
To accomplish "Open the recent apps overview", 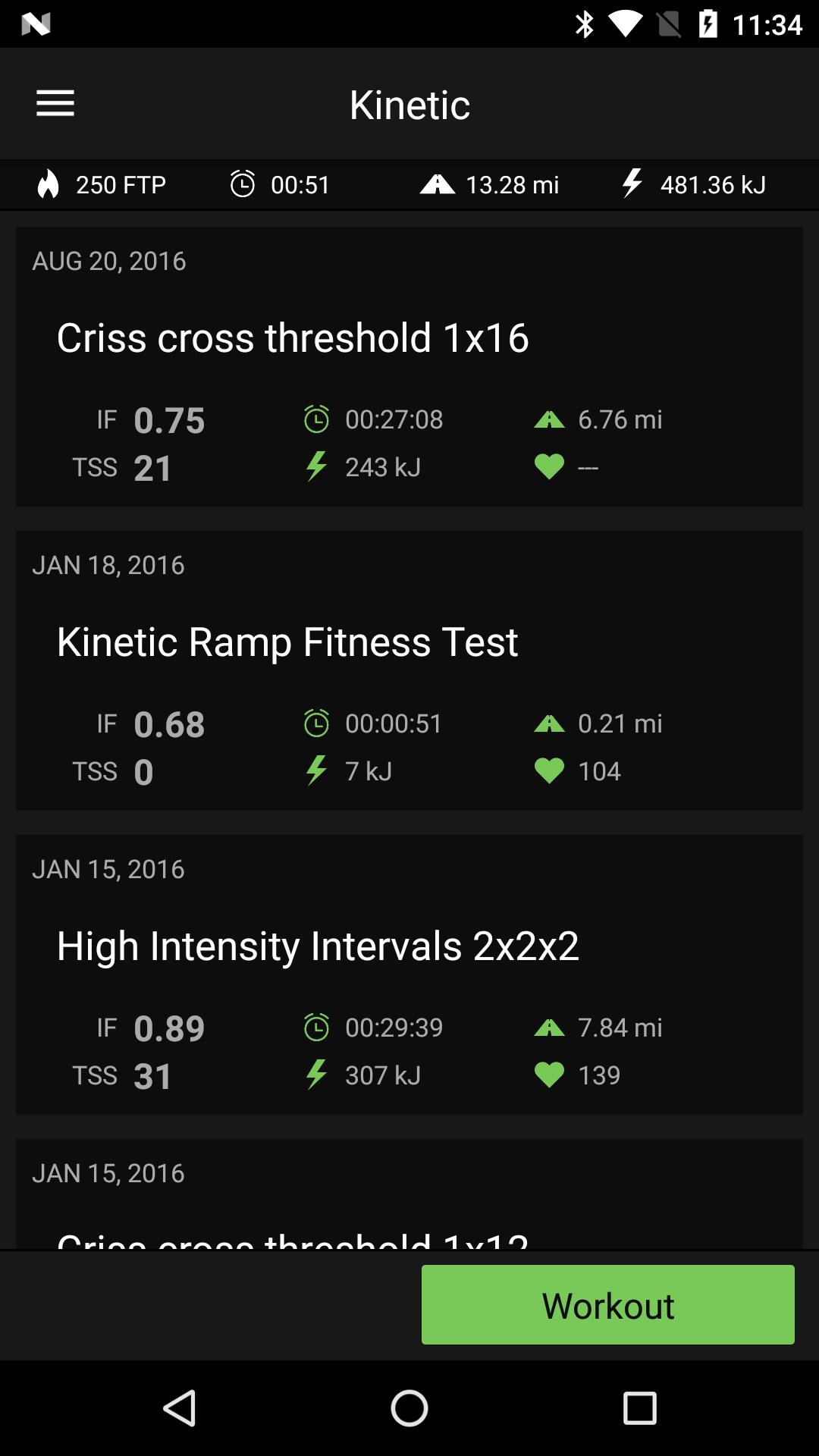I will tap(639, 1408).
